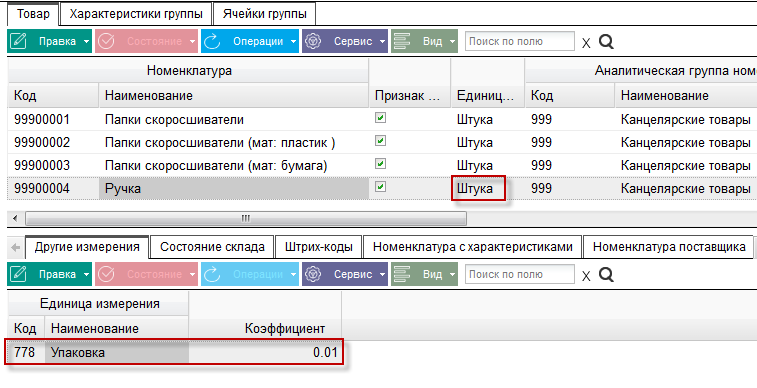
Task: Expand the lower Сервис dropdown arrow
Action: coord(382,275)
